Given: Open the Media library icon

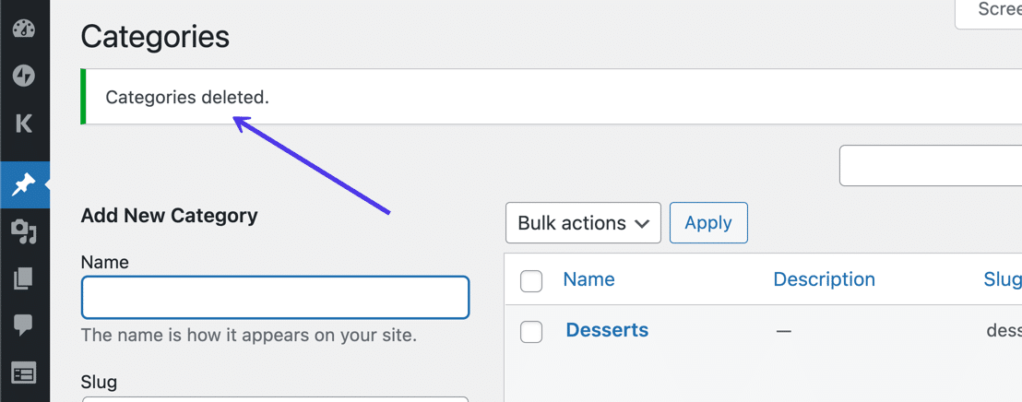Looking at the screenshot, I should click(x=24, y=232).
